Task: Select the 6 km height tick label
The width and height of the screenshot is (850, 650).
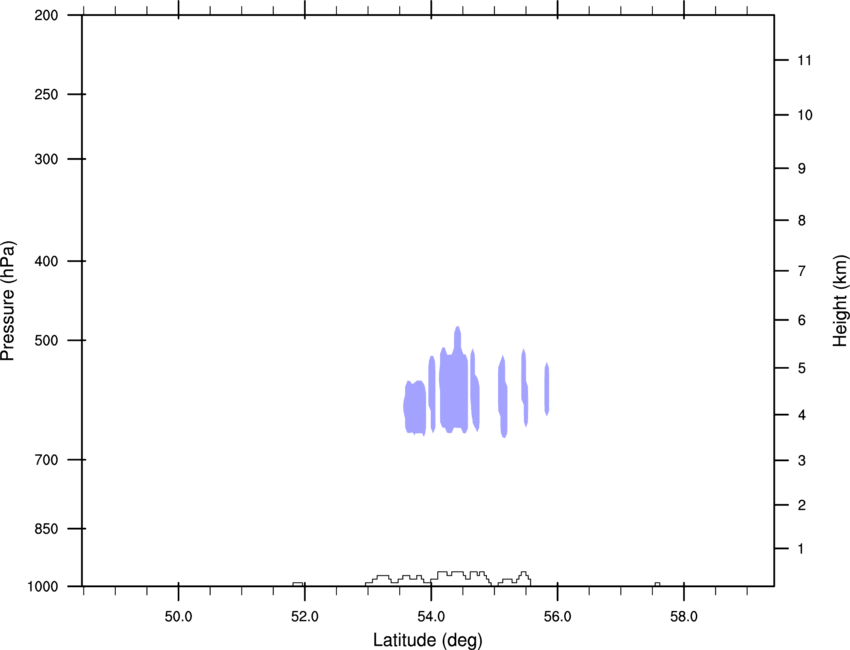Action: pos(800,320)
